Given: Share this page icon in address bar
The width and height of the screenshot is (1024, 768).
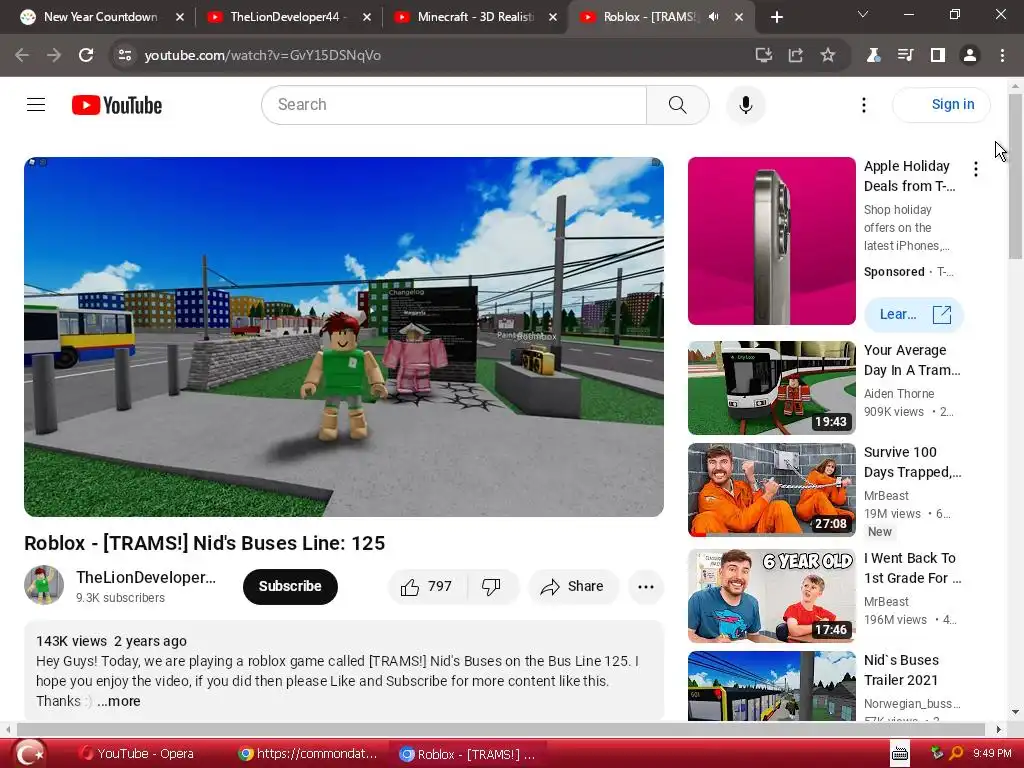Looking at the screenshot, I should click(x=795, y=56).
